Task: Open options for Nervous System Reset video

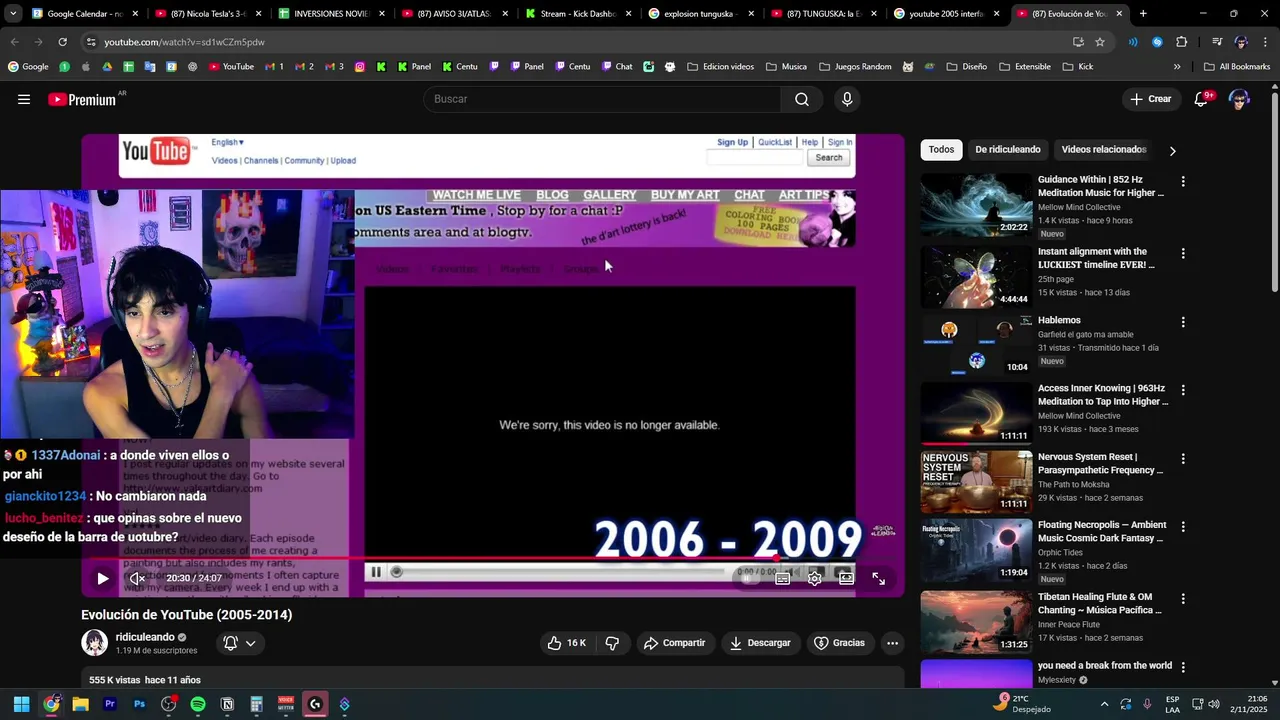Action: [x=1183, y=459]
